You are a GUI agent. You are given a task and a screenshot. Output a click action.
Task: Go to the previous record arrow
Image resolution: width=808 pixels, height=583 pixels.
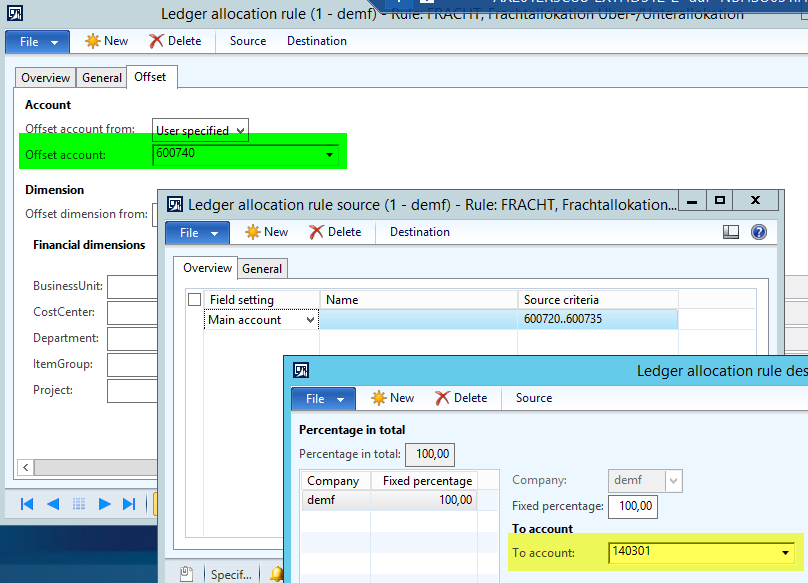point(53,504)
